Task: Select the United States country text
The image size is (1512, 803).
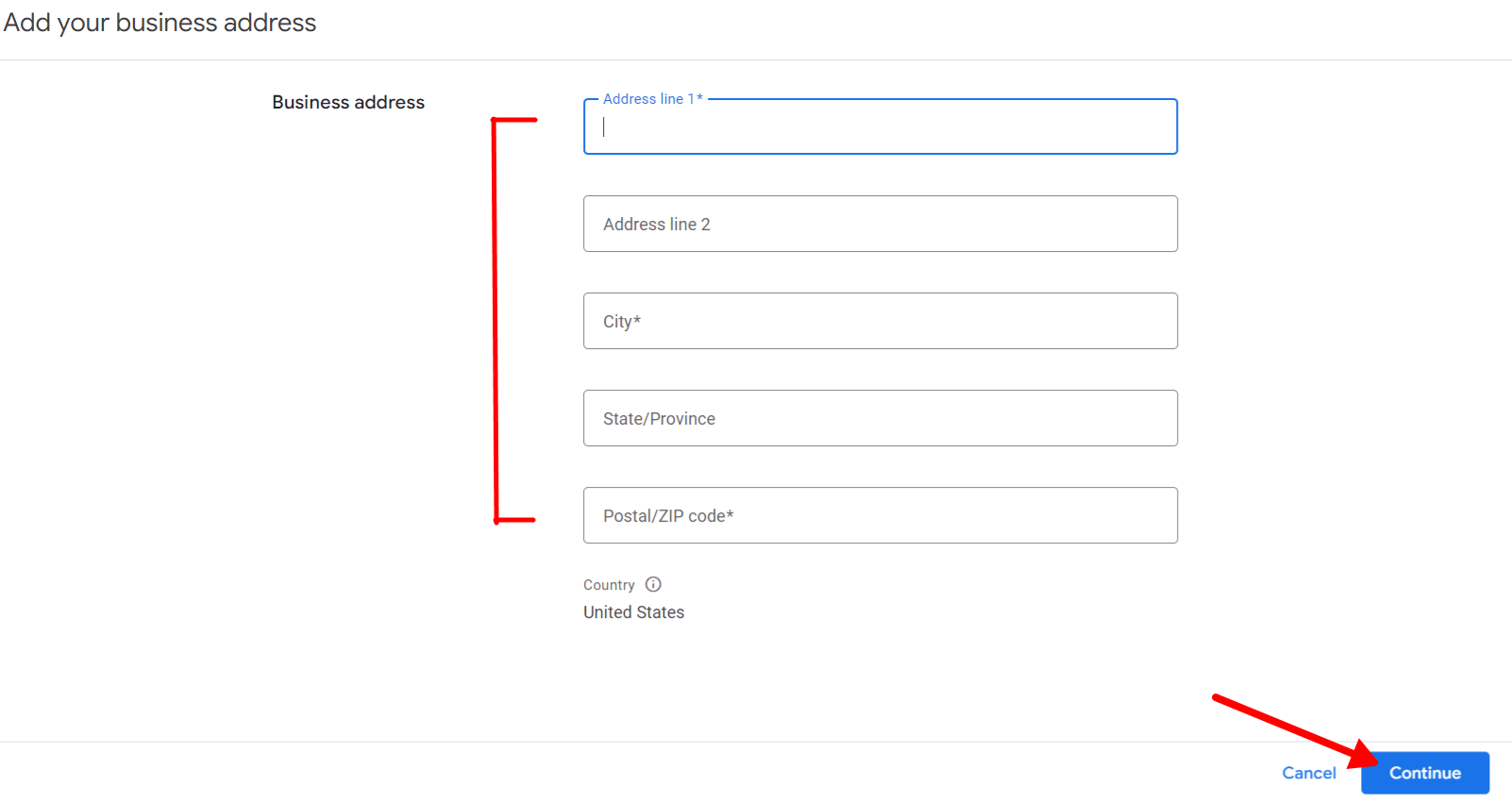Action: click(x=633, y=611)
